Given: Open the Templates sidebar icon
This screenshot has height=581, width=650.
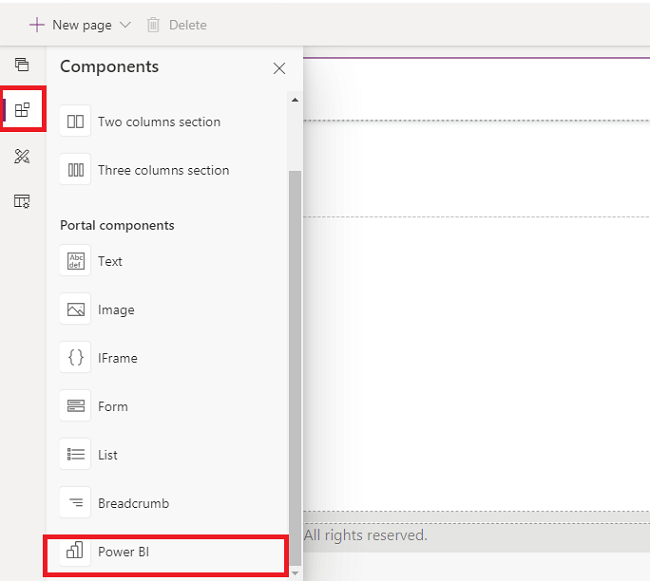Looking at the screenshot, I should (22, 201).
